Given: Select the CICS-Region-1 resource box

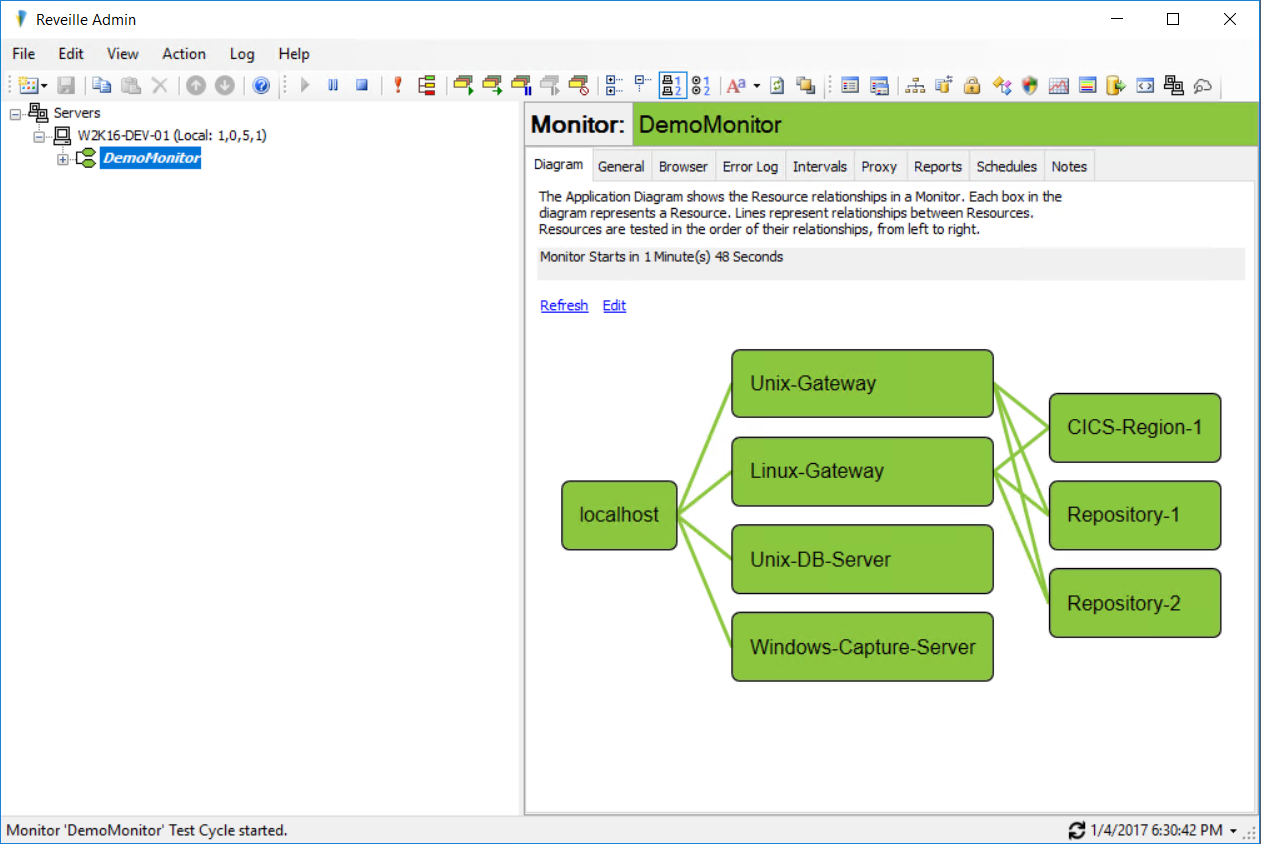Looking at the screenshot, I should click(1135, 427).
